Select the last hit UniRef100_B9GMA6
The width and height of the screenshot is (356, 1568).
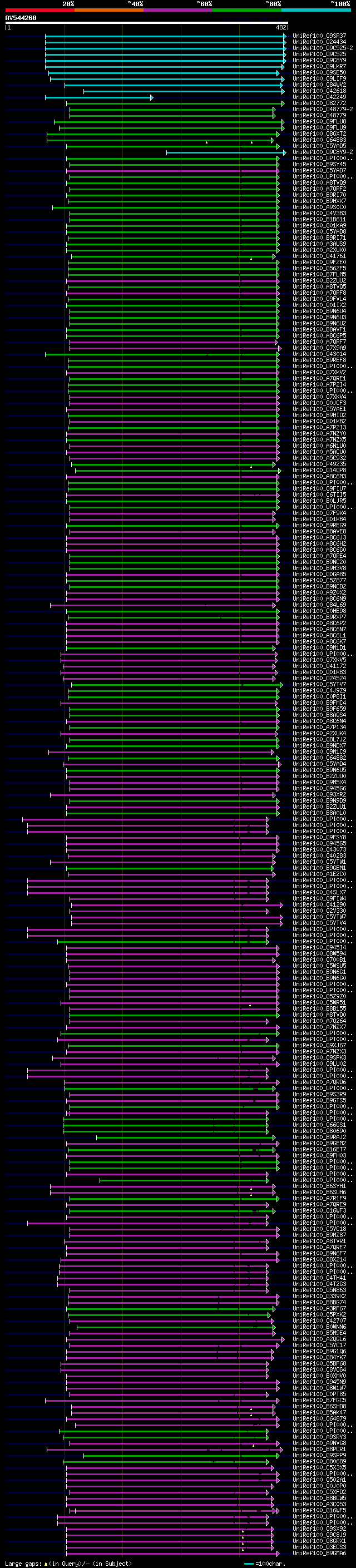pyautogui.click(x=319, y=1553)
